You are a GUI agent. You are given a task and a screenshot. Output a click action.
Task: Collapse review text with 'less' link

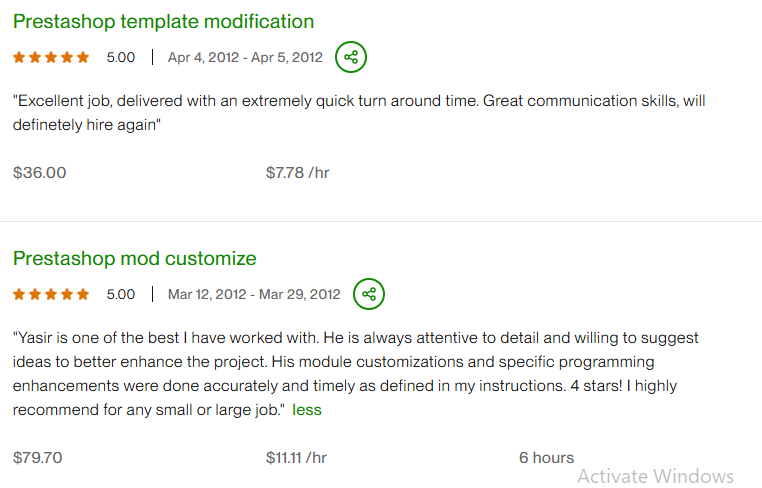[x=307, y=410]
